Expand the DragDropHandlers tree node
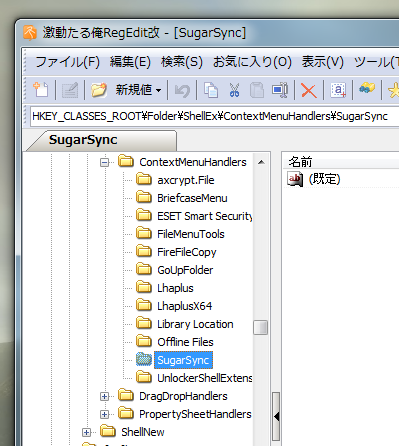Screen dimensions: 399x446 tap(104, 396)
